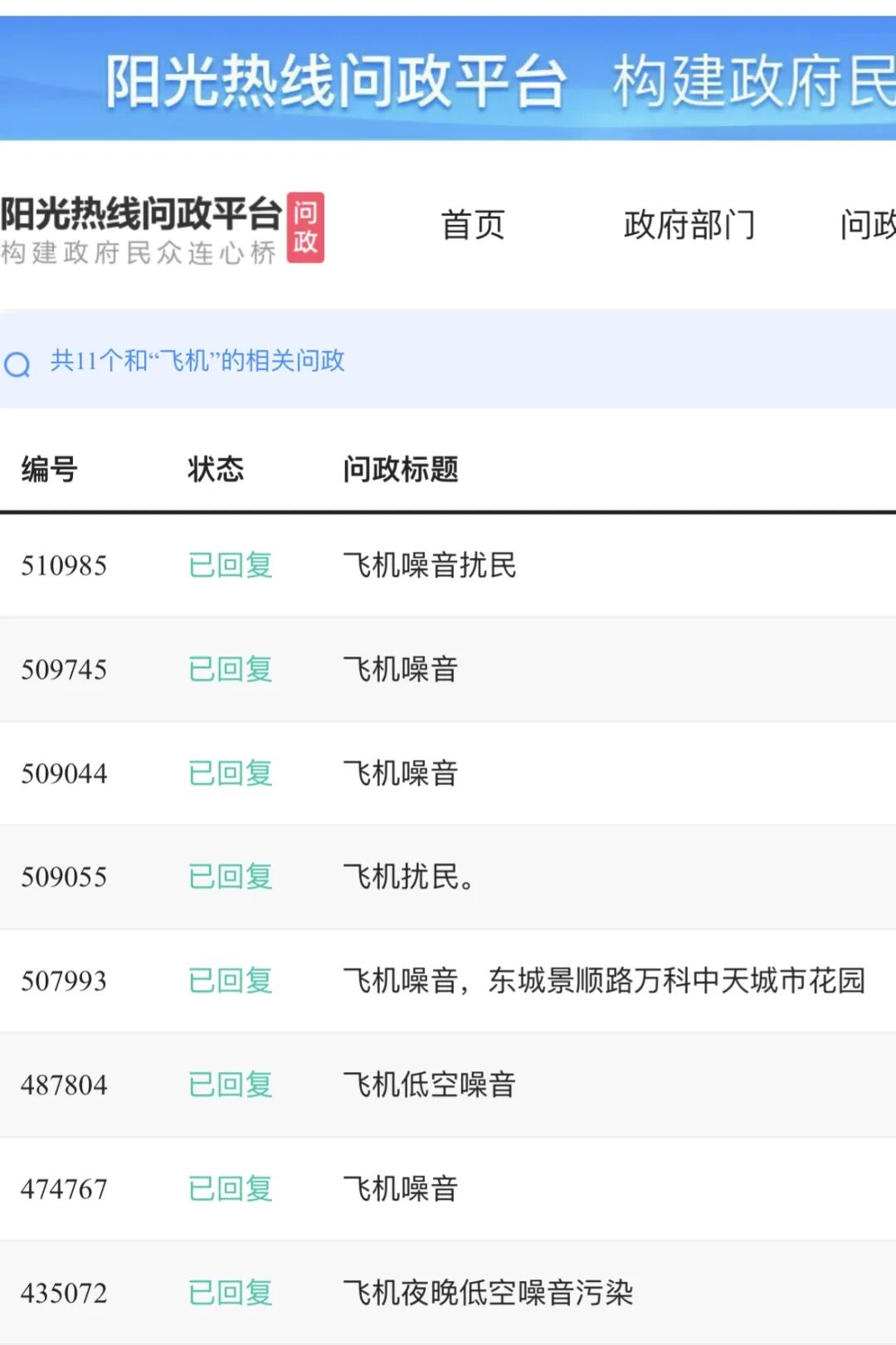Open the 飞机夜晚低空噪音污染 inquiry
Image resolution: width=896 pixels, height=1345 pixels.
tap(488, 1293)
